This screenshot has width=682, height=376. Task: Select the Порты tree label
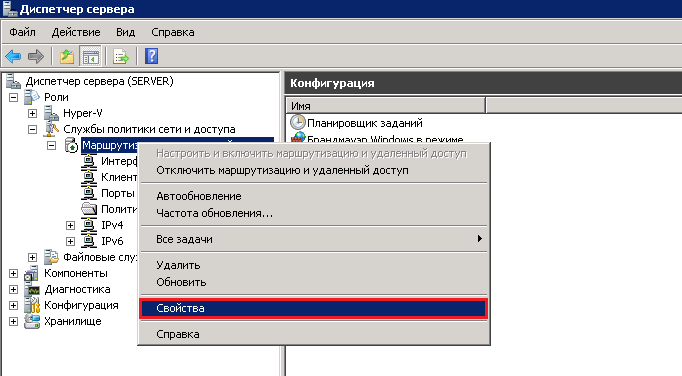(118, 193)
